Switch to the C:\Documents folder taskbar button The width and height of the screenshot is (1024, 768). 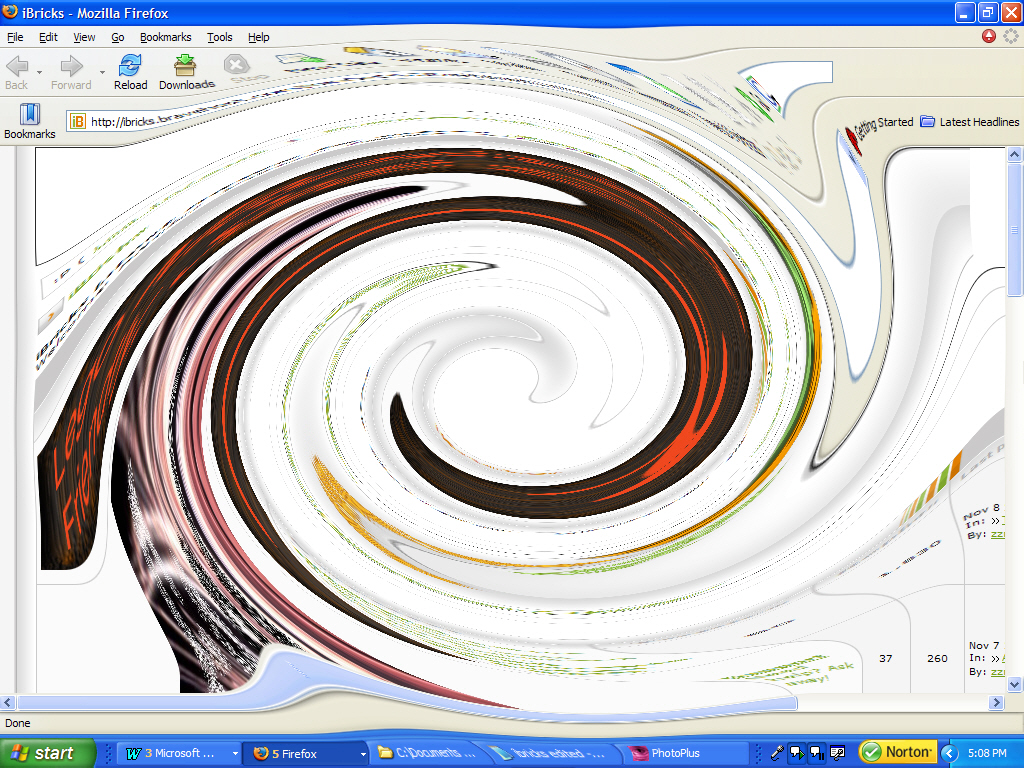pyautogui.click(x=428, y=753)
